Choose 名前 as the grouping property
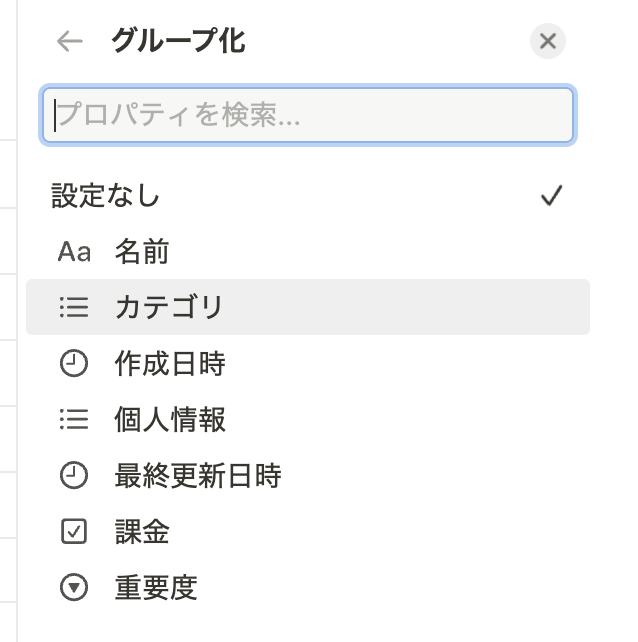Image resolution: width=638 pixels, height=642 pixels. [308, 251]
